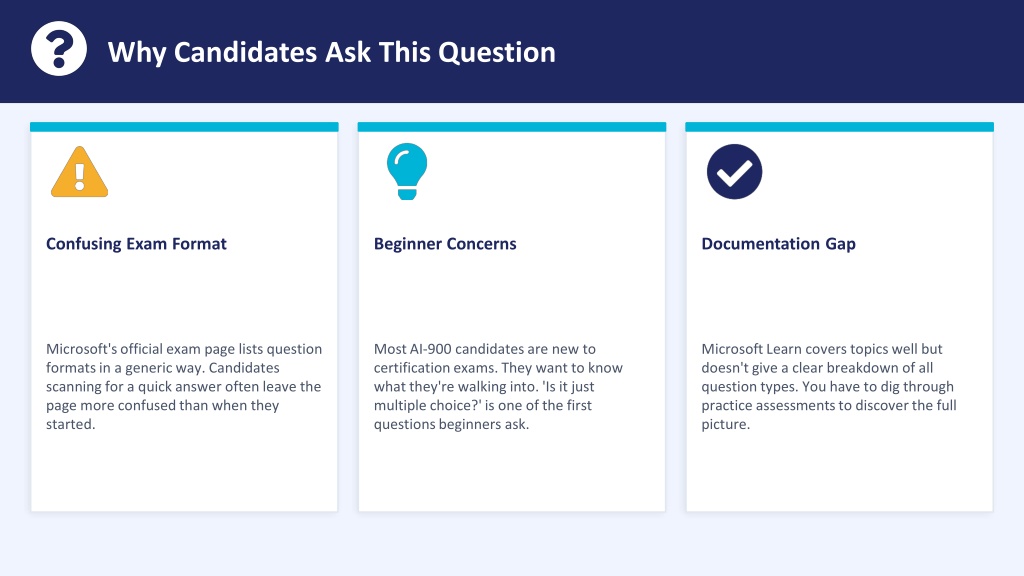Select the paragraph about Microsoft's official exam page
The image size is (1024, 576).
184,386
